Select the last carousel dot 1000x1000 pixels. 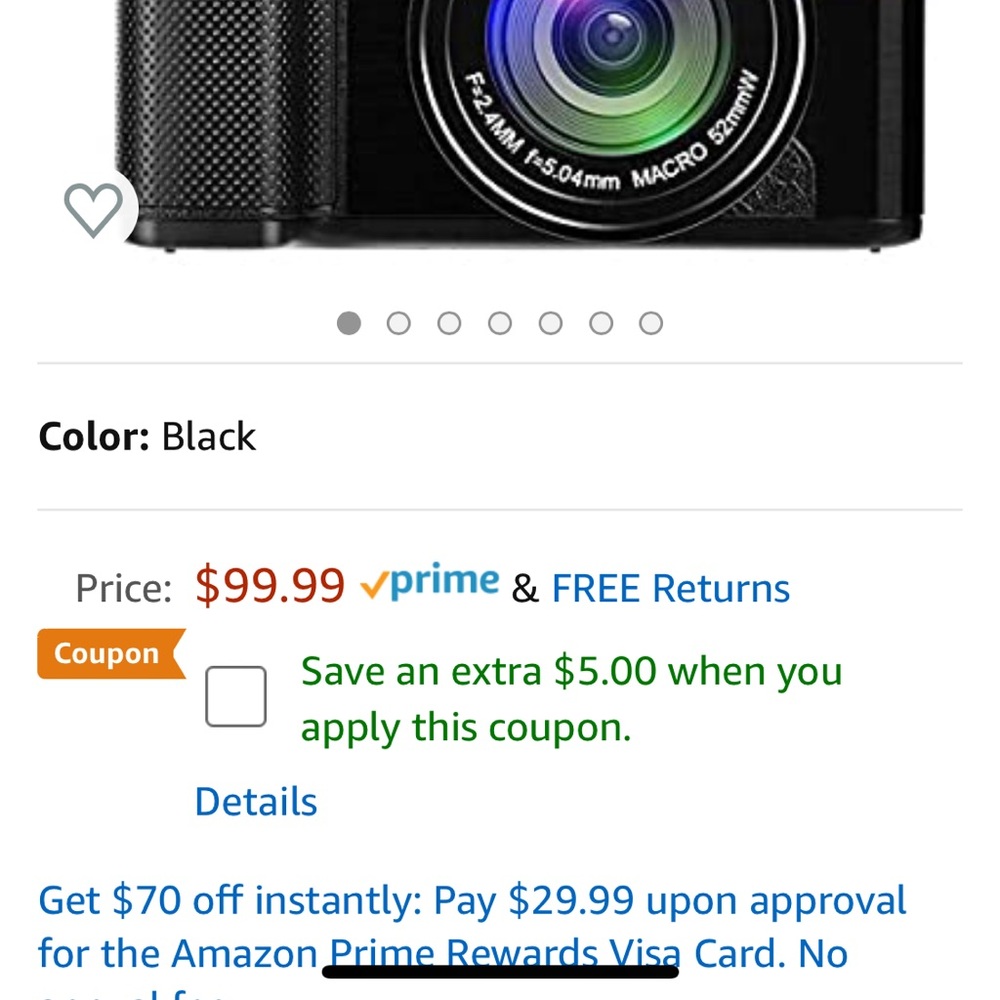(x=651, y=323)
